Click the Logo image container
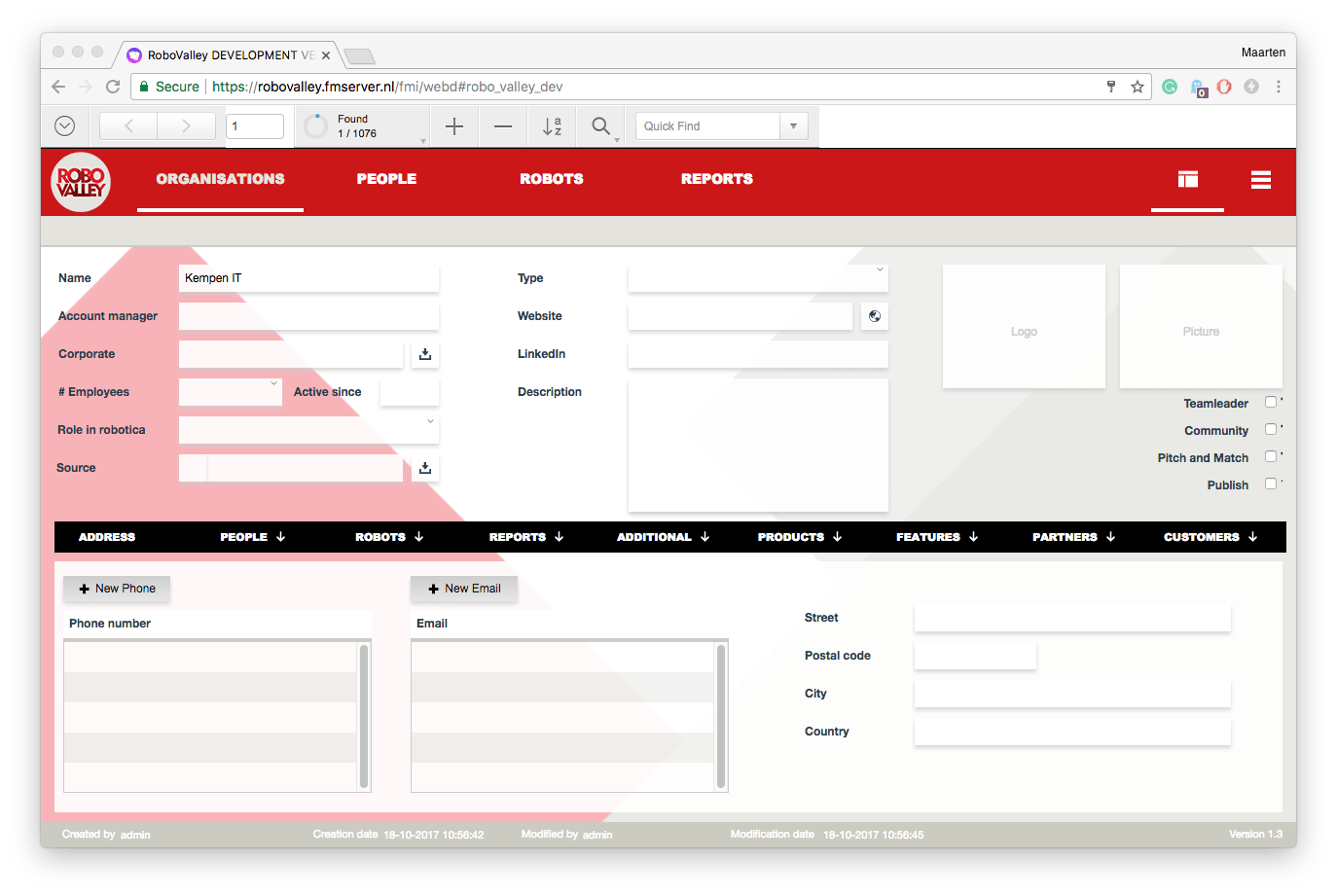Viewport: 1337px width, 896px height. (1024, 327)
